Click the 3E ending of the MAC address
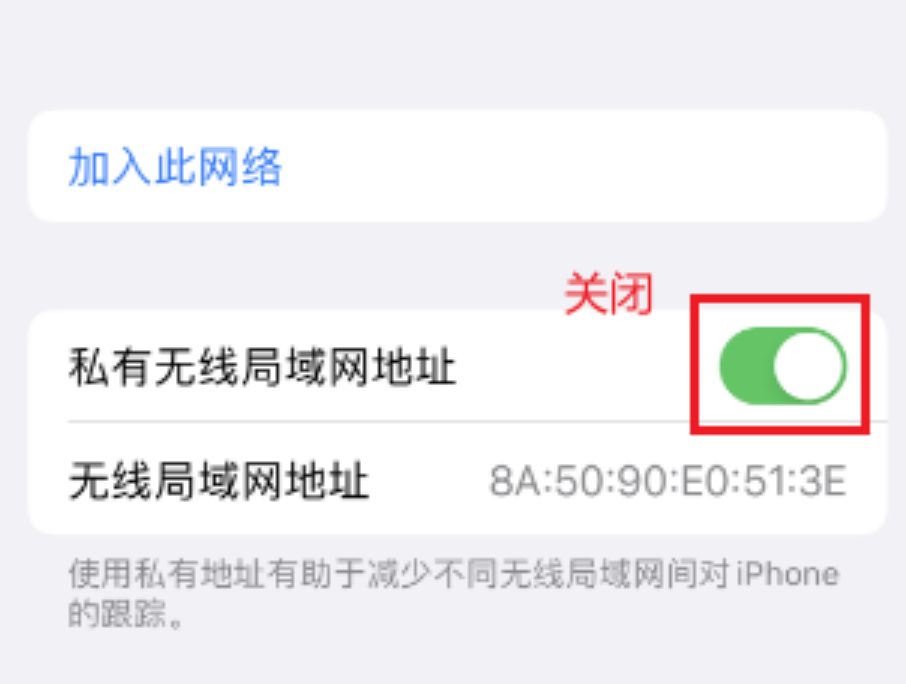Screen dimensions: 906x684 [825, 480]
